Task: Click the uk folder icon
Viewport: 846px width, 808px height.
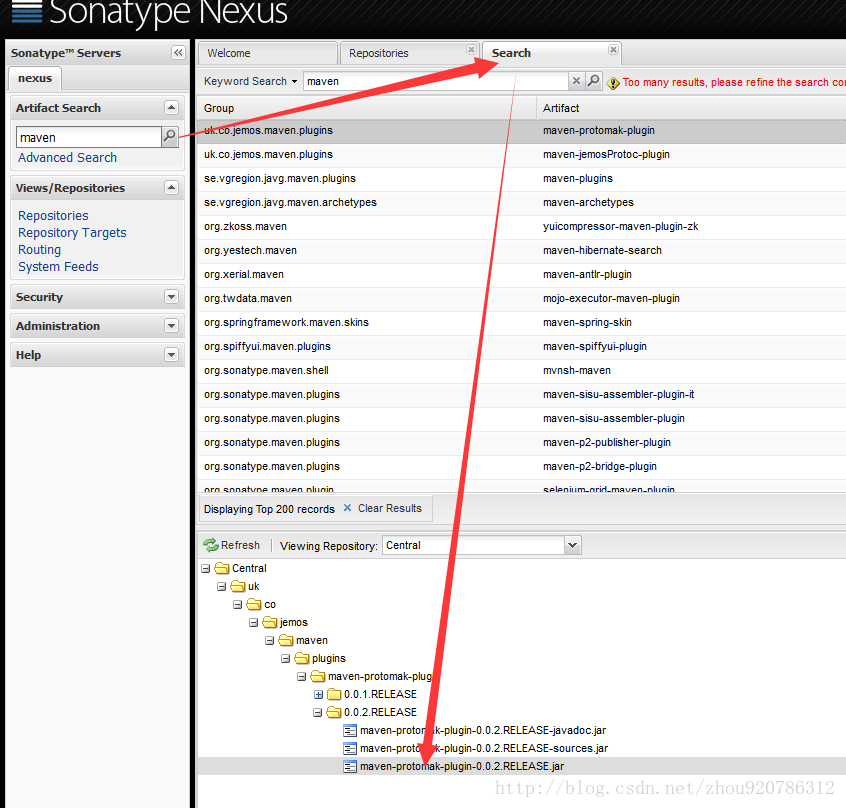Action: pos(238,586)
